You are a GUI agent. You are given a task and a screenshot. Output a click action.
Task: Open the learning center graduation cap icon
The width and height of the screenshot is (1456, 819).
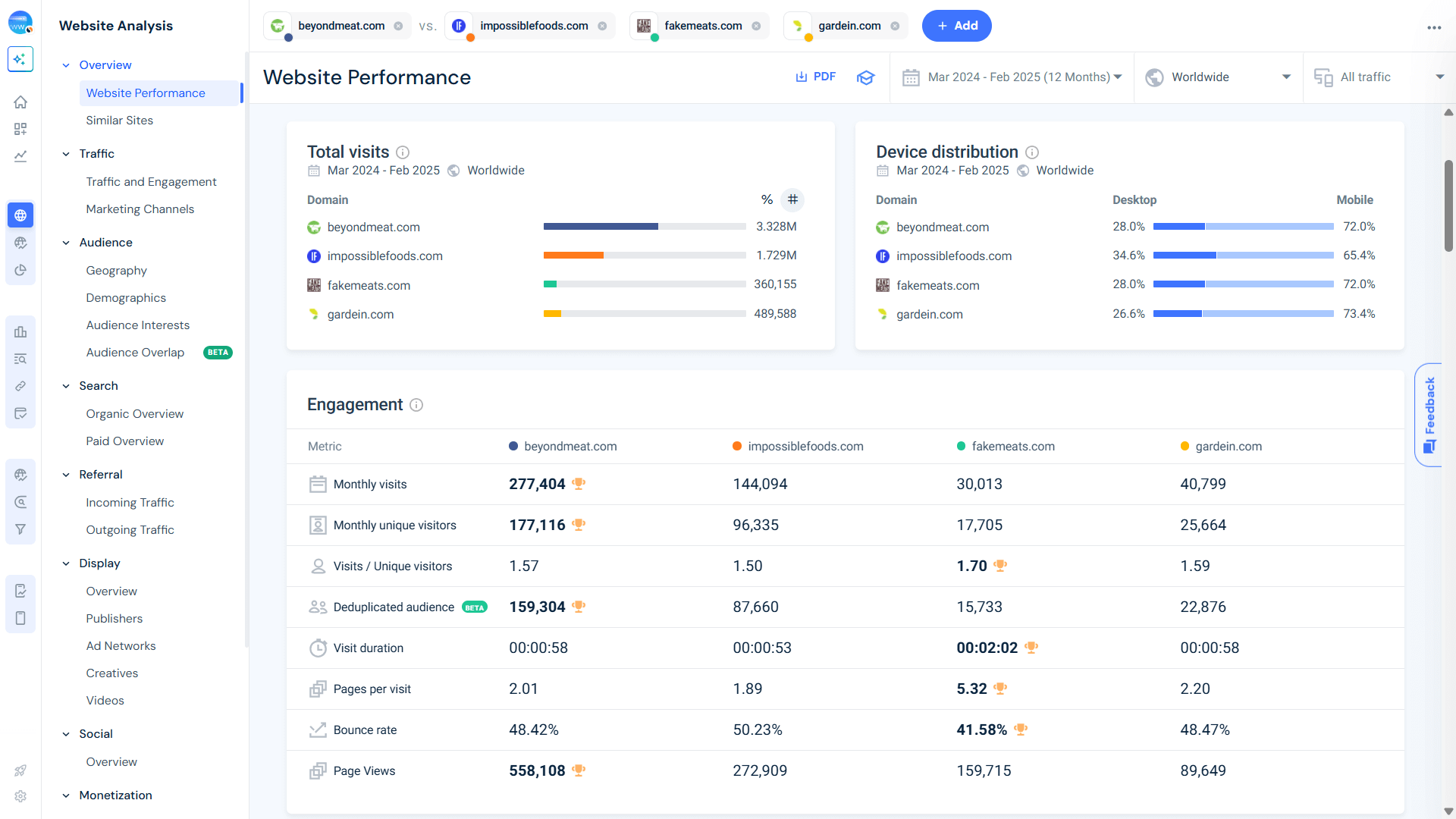pyautogui.click(x=865, y=77)
